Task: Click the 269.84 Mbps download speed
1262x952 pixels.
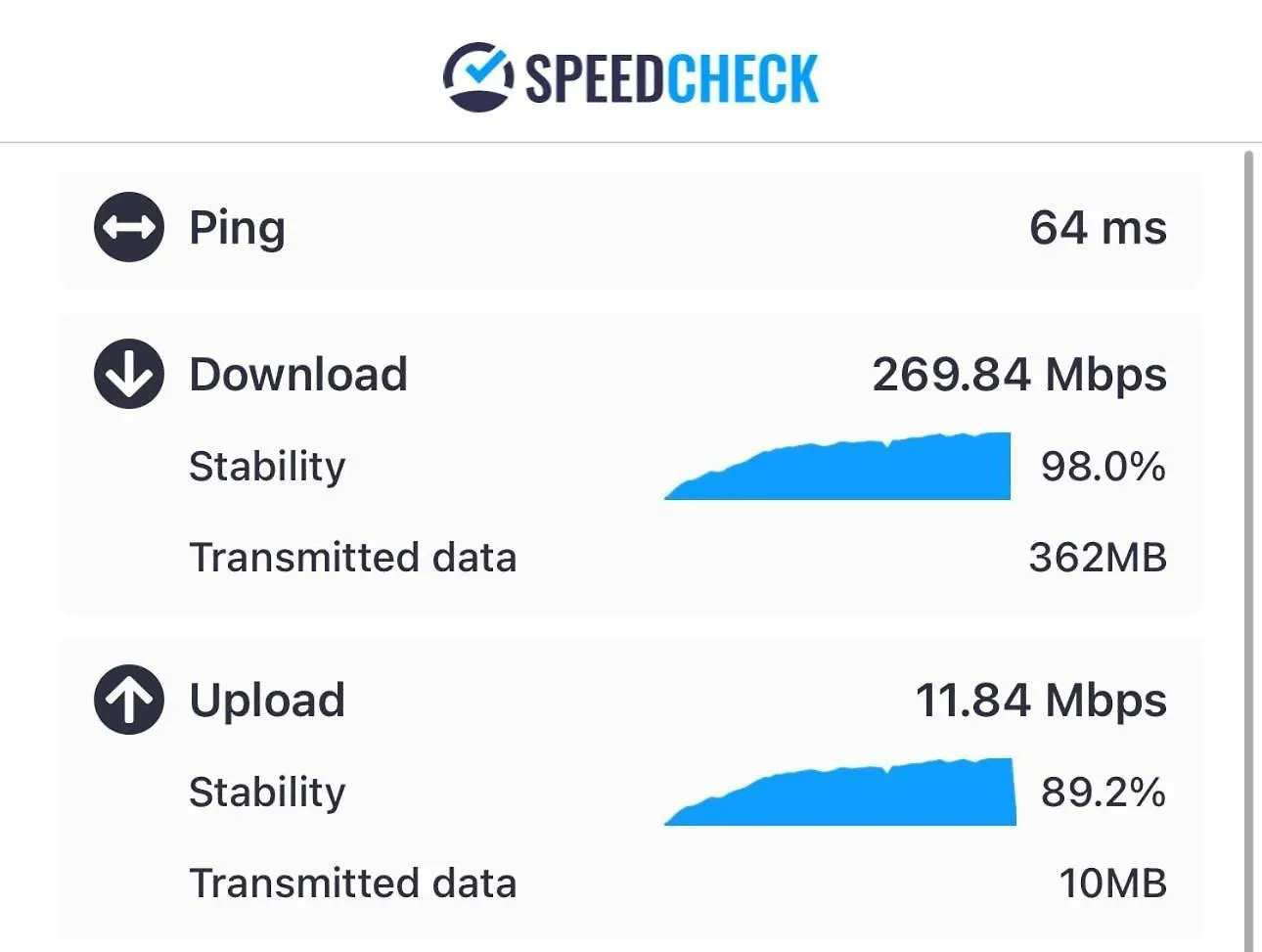Action: point(1019,375)
